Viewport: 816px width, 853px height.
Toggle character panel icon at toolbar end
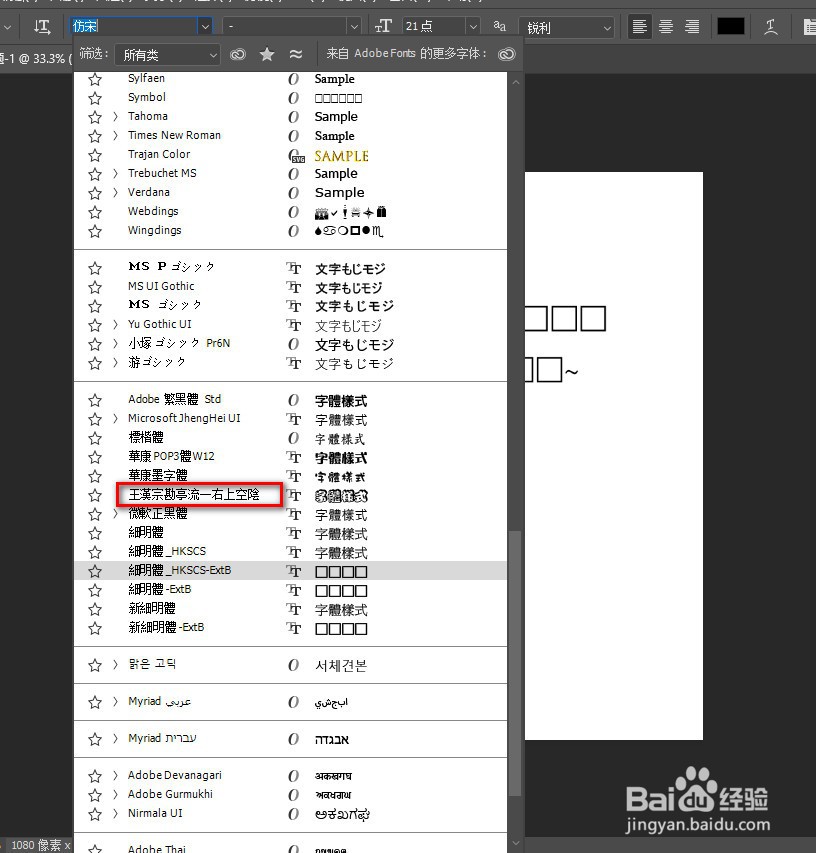tap(809, 27)
